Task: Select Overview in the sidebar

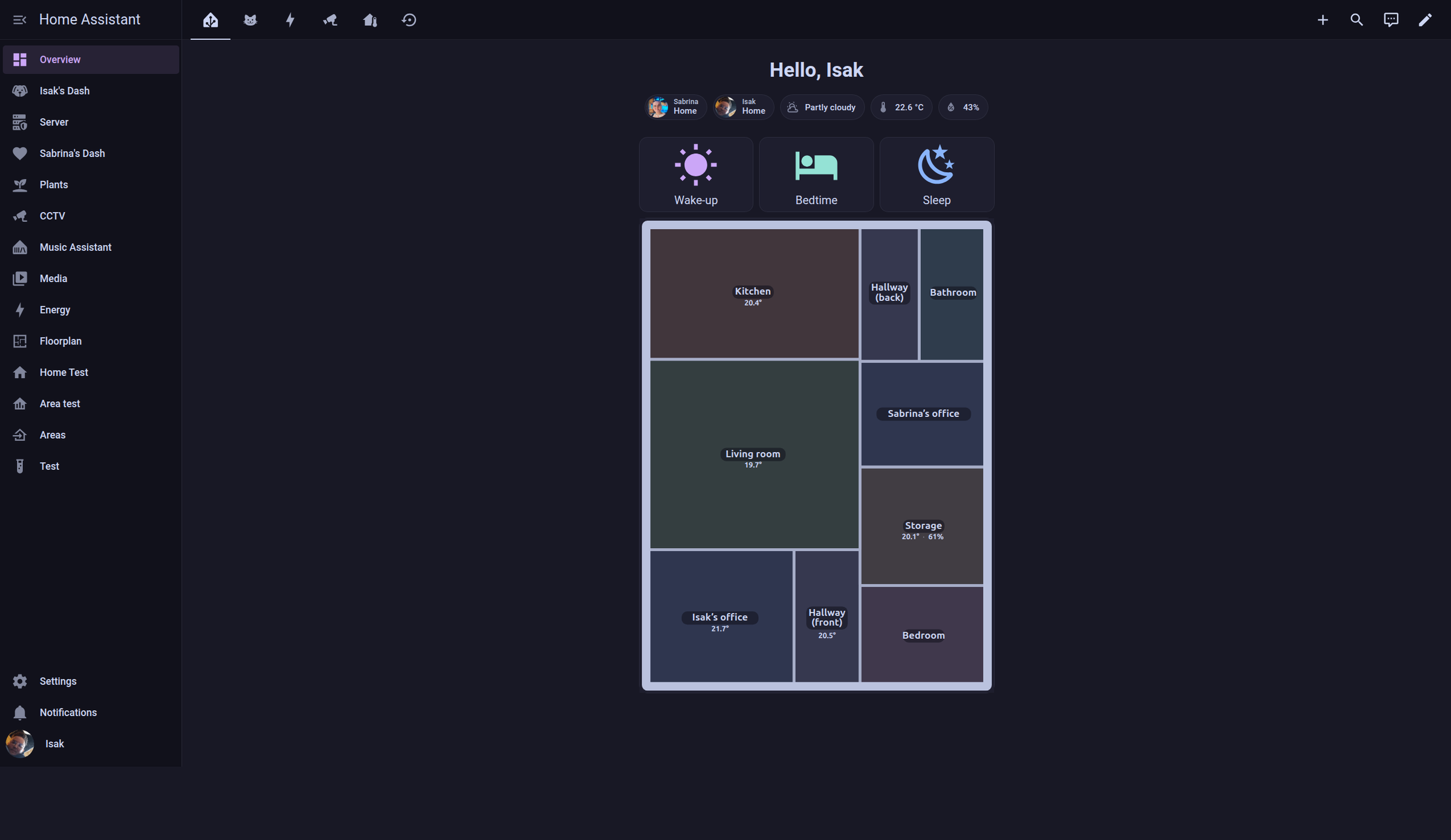Action: coord(91,59)
